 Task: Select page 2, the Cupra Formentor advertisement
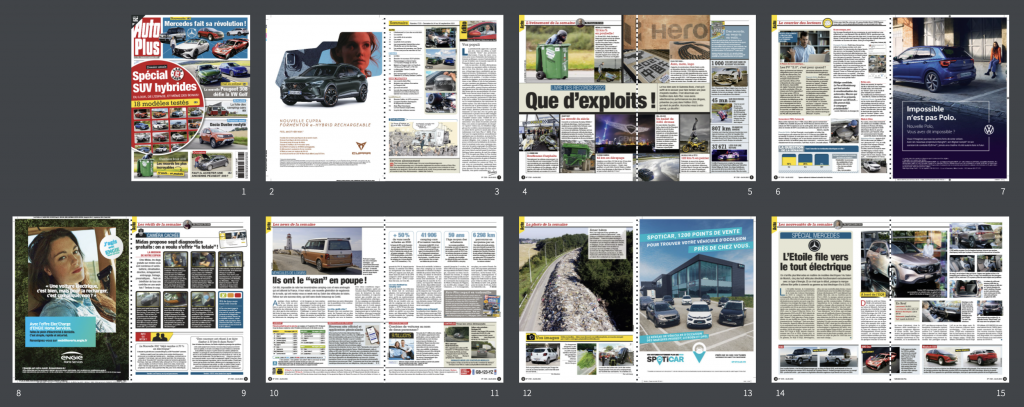point(325,98)
